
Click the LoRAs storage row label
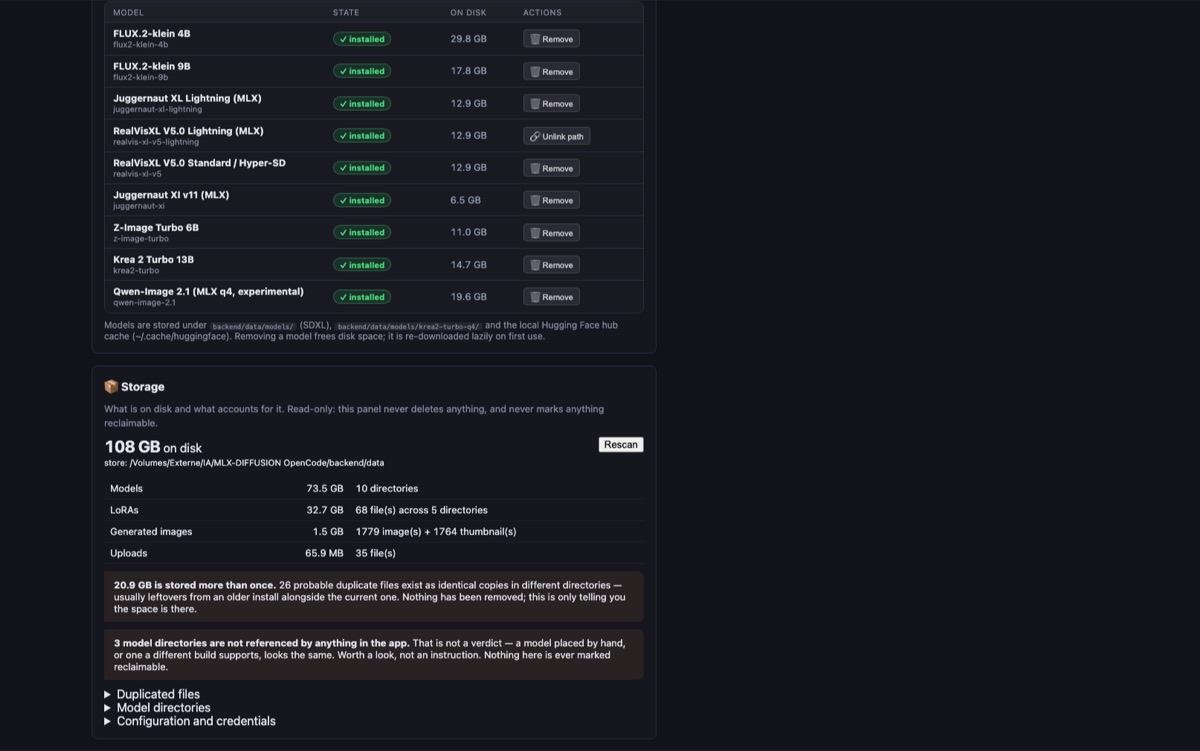124,510
